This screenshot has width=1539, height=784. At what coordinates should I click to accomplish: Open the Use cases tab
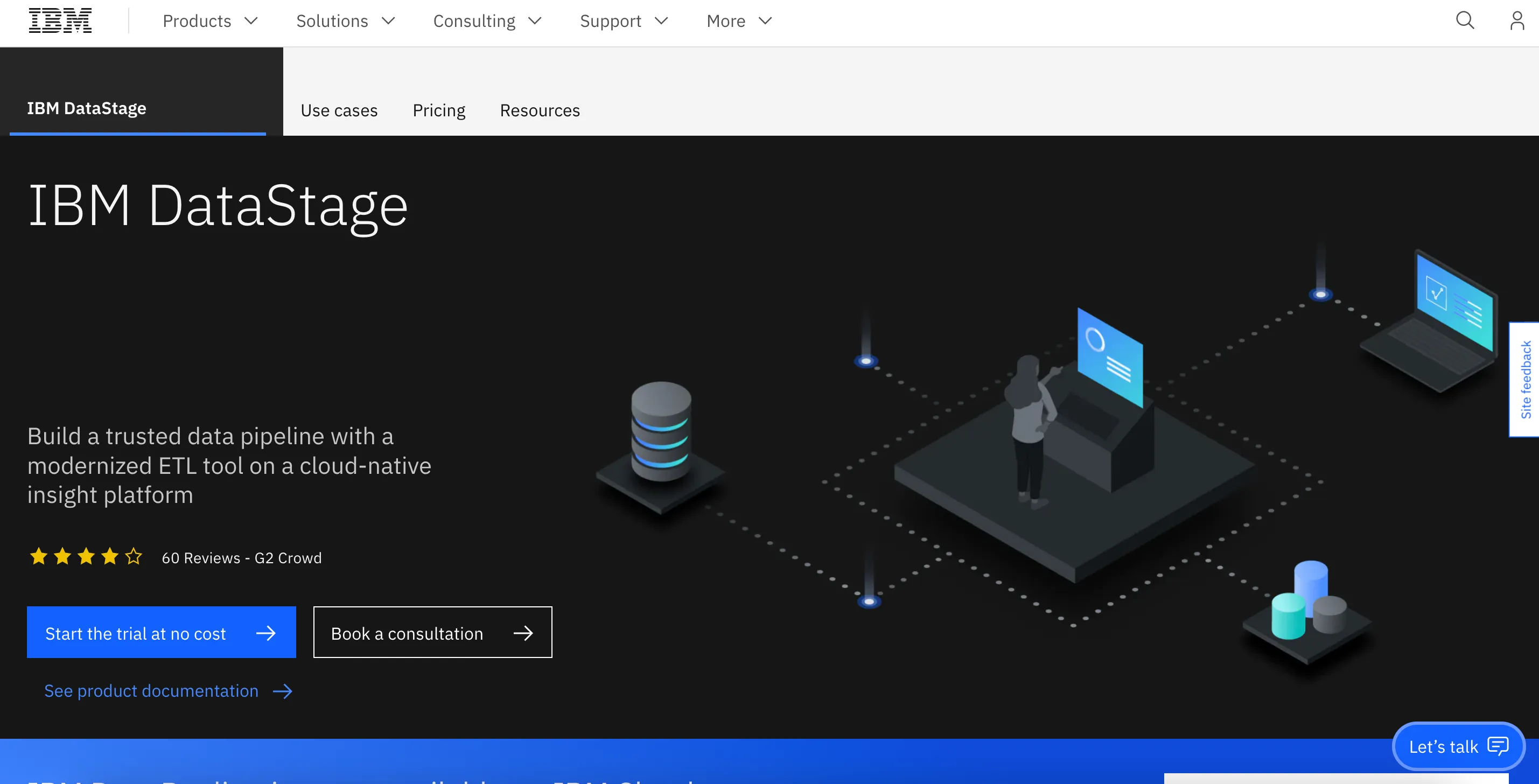click(x=339, y=110)
